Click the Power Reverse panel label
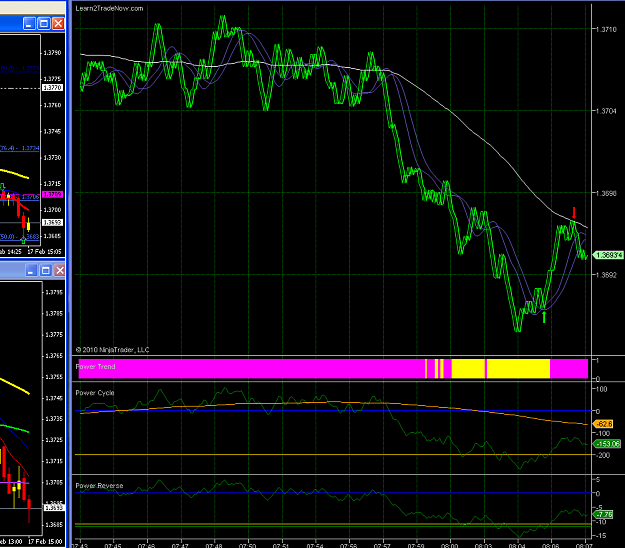 tap(99, 486)
